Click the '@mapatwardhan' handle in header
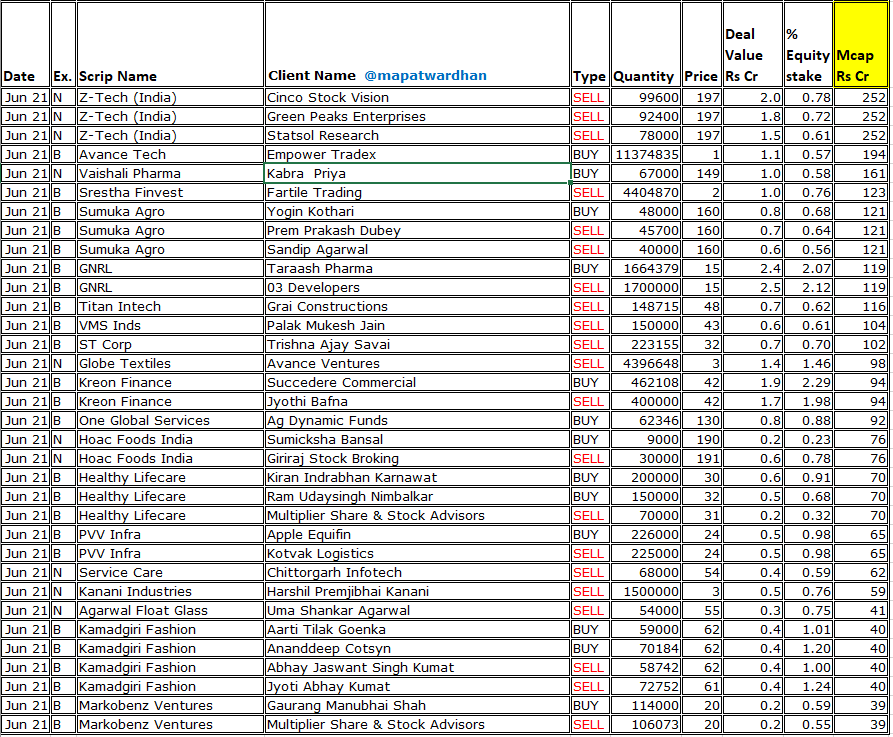Viewport: 893px width, 737px height. [425, 75]
